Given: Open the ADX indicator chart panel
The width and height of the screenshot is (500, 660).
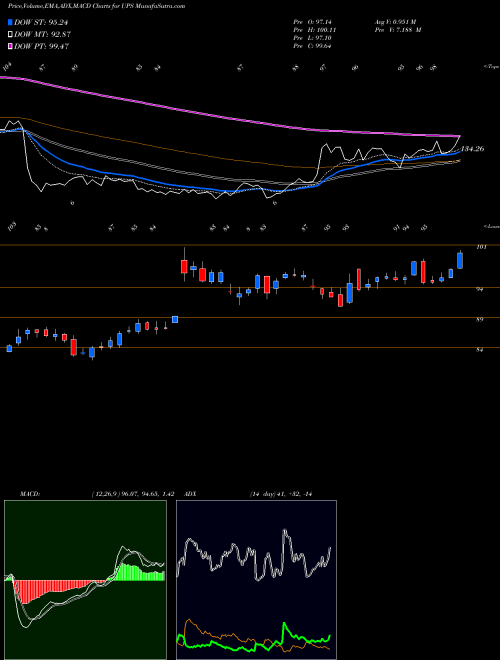Looking at the screenshot, I should [x=256, y=580].
